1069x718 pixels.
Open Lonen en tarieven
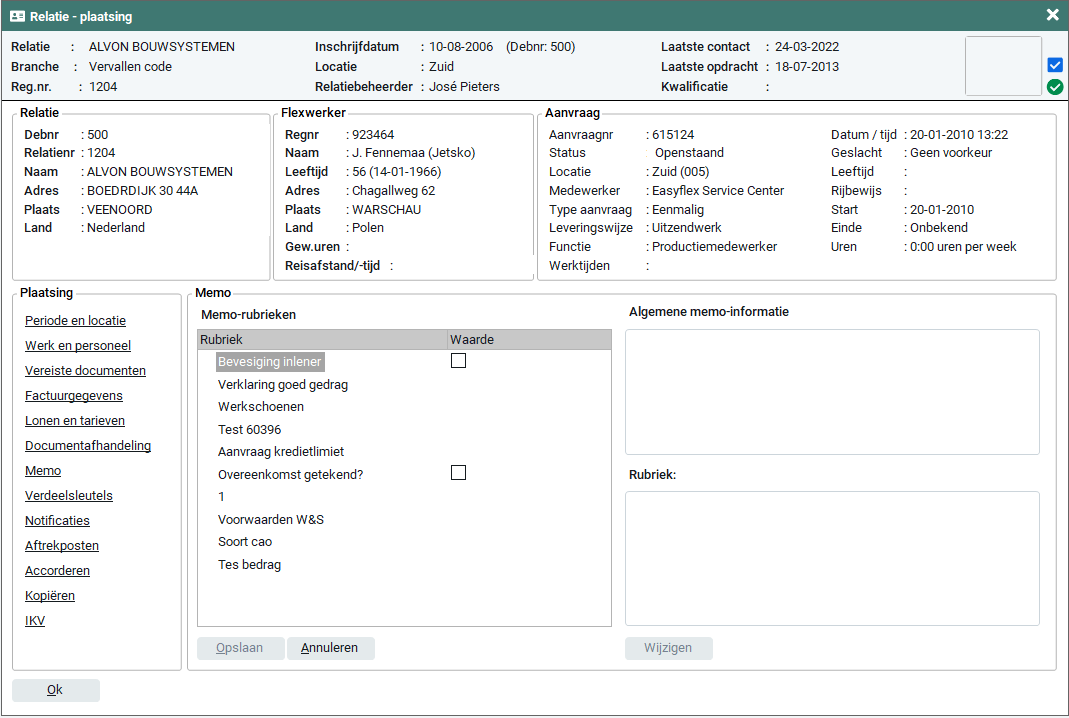[75, 421]
